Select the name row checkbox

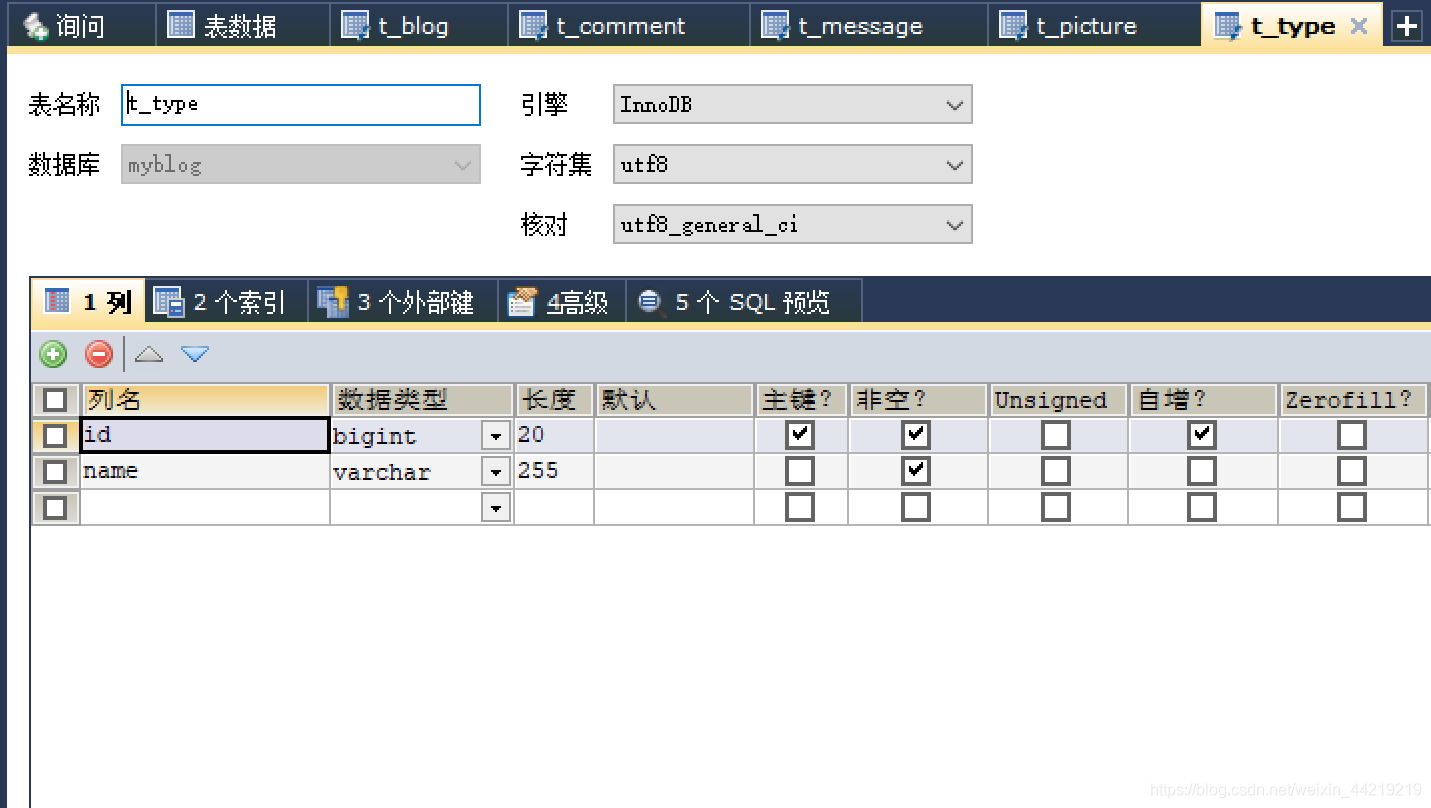[55, 472]
